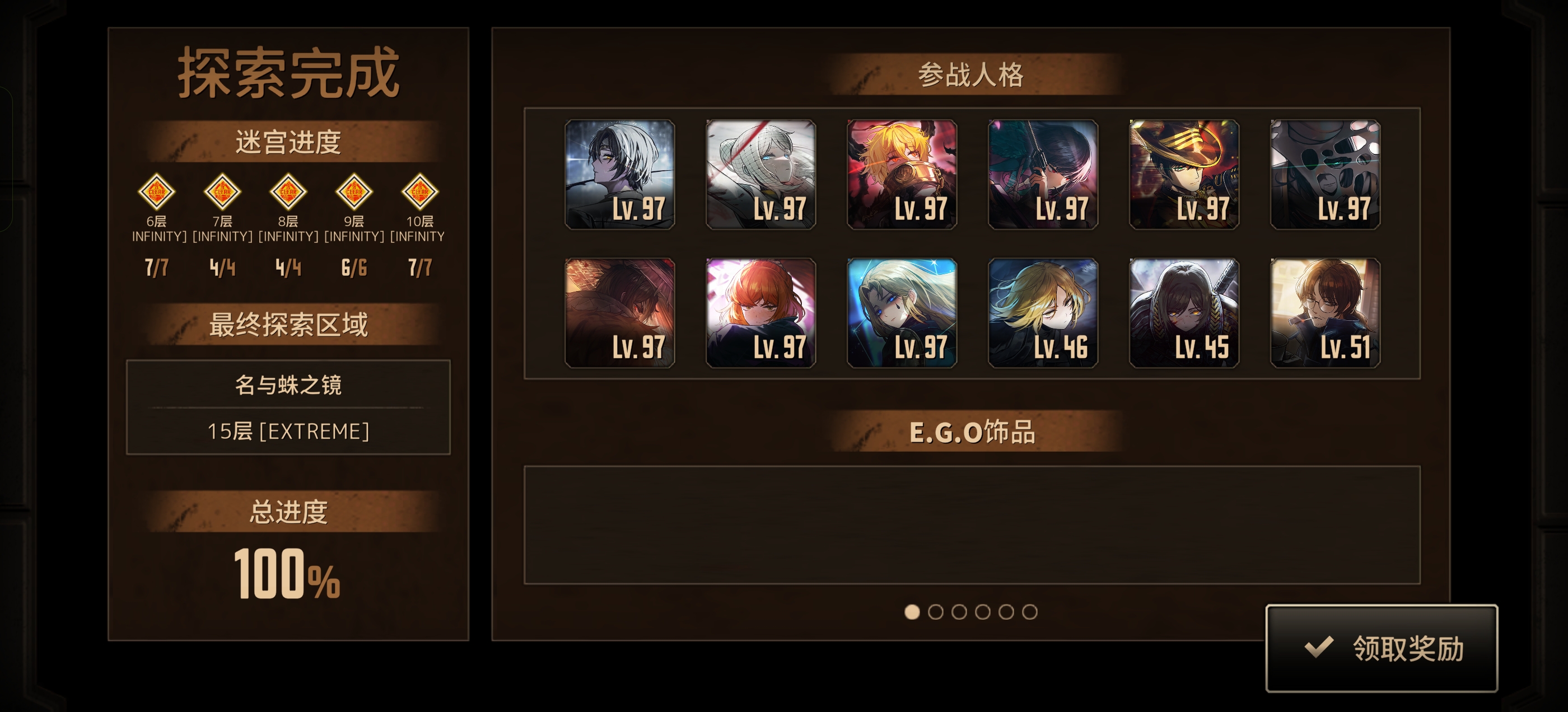The image size is (1568, 712).
Task: Select the orange-haired Lv. 97 portrait
Action: pyautogui.click(x=761, y=313)
